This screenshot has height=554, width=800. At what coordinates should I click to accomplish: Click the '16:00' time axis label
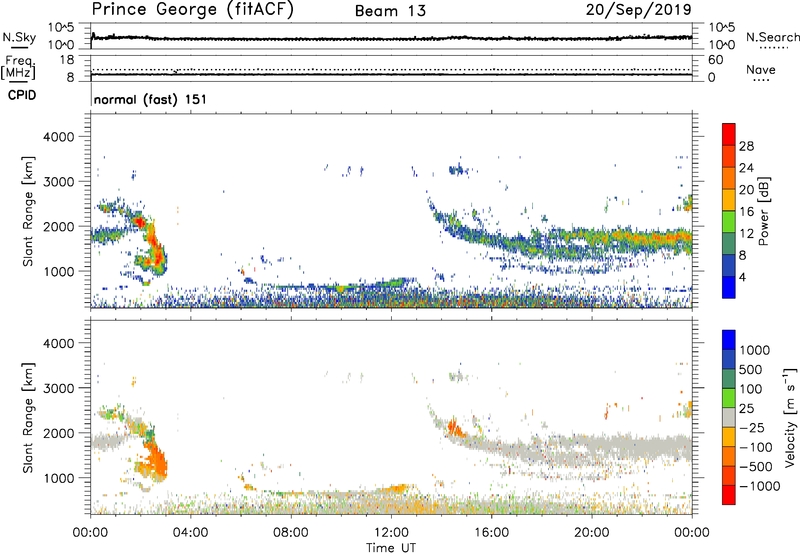(x=491, y=533)
